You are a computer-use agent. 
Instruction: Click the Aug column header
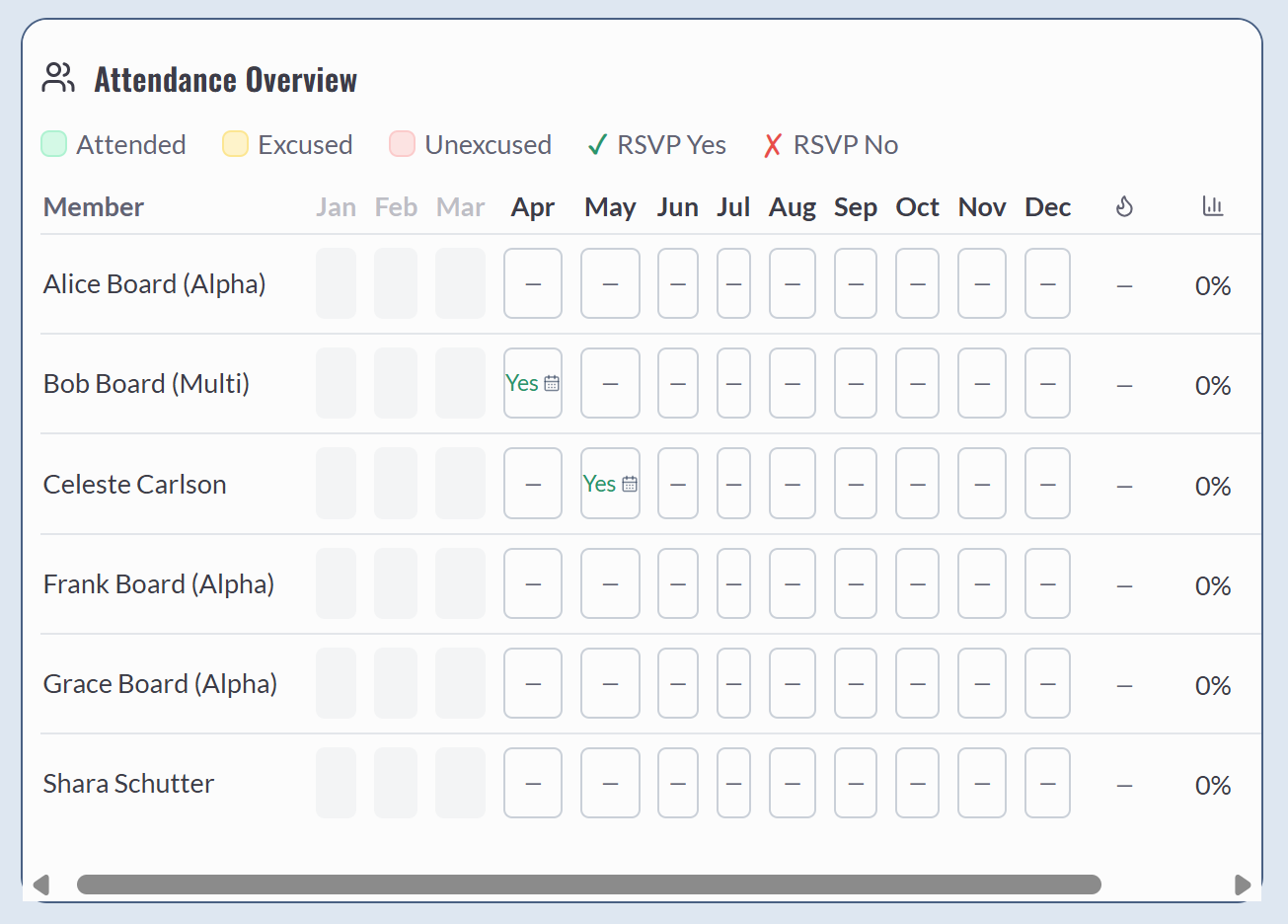point(793,208)
